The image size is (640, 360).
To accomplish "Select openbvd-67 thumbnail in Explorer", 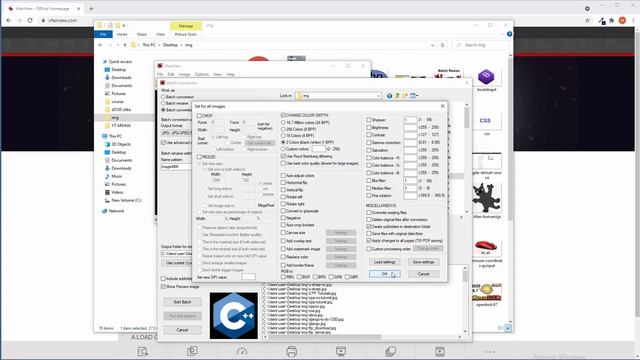I will 486,292.
